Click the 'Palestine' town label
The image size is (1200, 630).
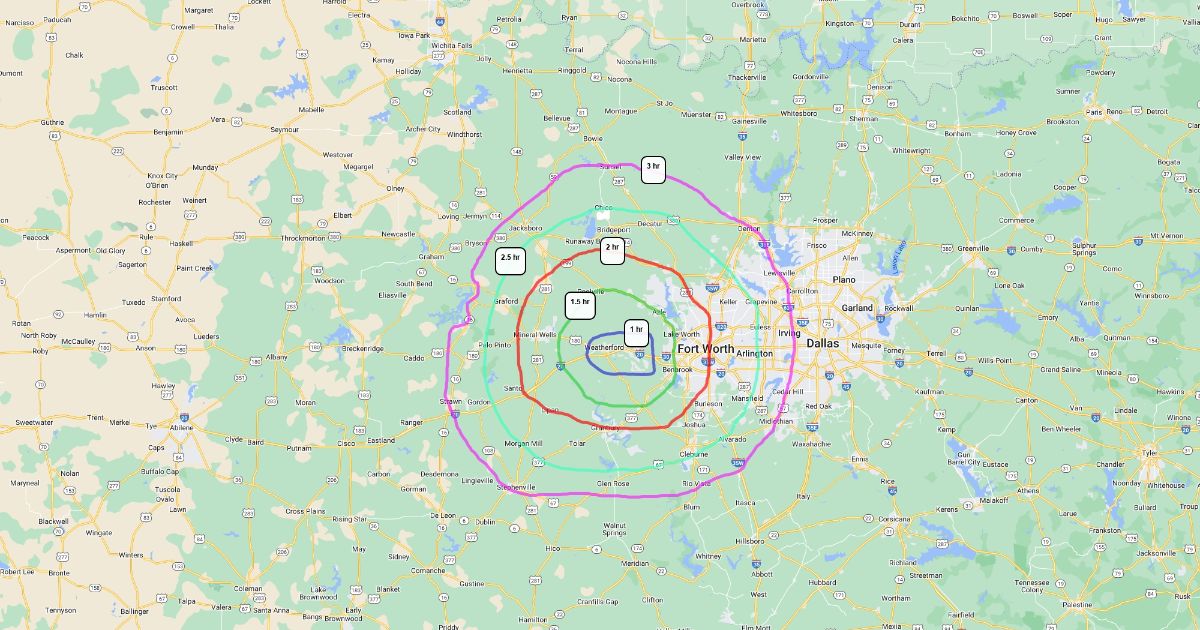point(1078,605)
